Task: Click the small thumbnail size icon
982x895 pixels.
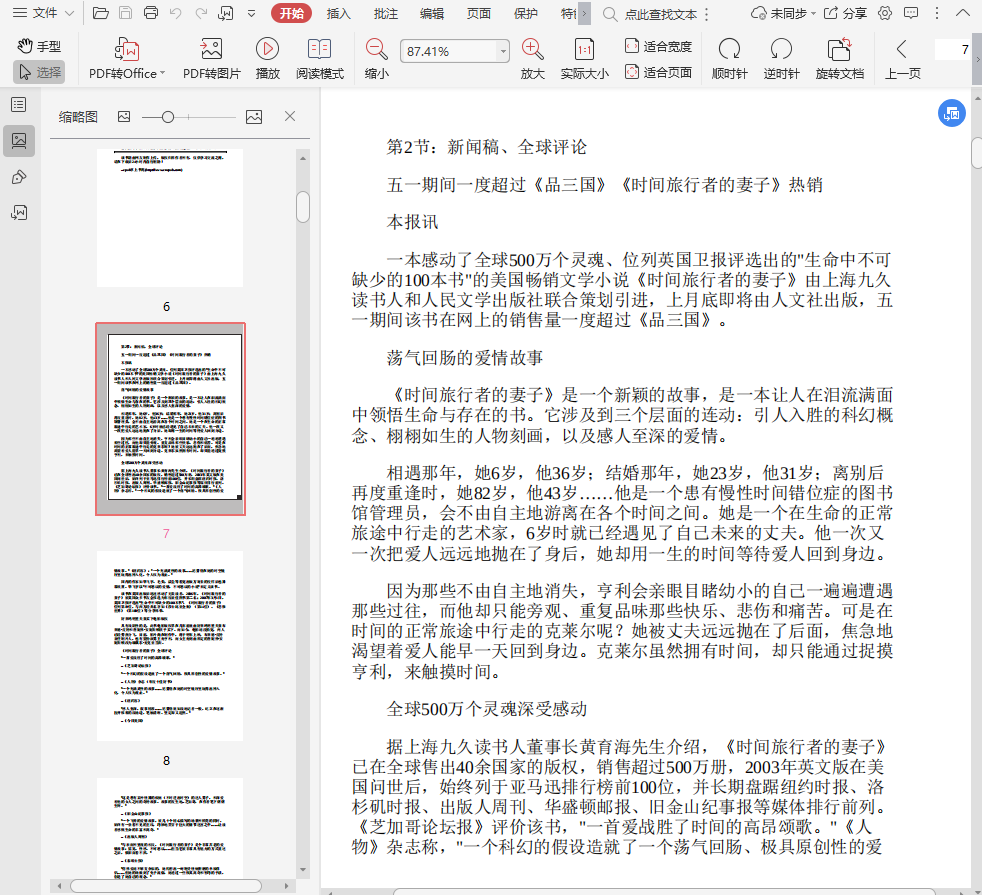Action: tap(124, 116)
